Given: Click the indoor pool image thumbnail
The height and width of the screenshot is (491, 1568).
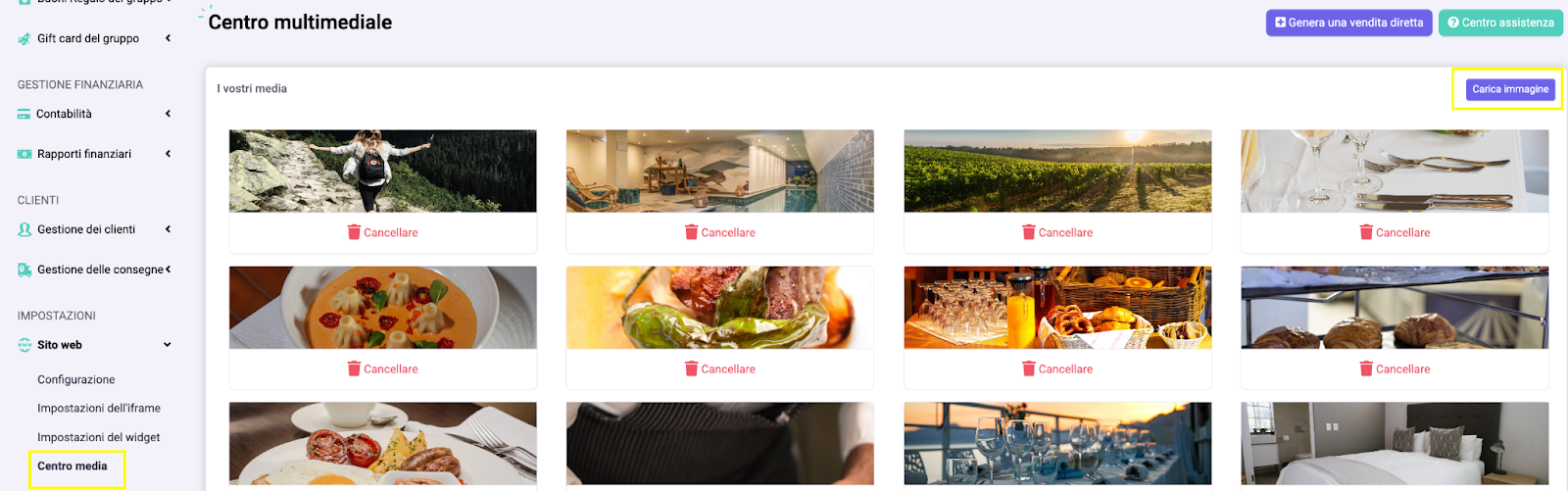Looking at the screenshot, I should (x=719, y=171).
